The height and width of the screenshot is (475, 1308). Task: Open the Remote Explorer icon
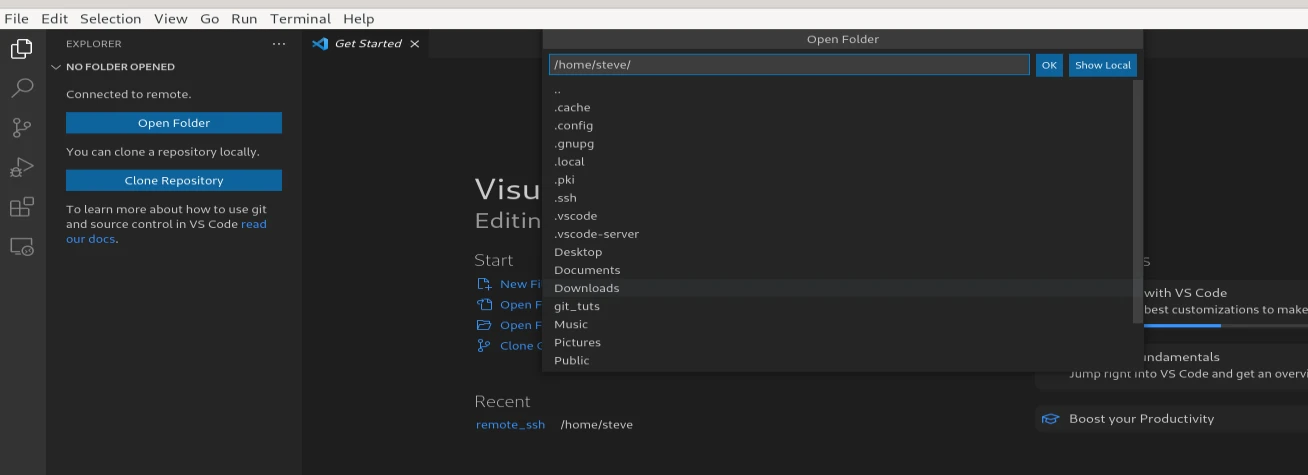pos(21,246)
